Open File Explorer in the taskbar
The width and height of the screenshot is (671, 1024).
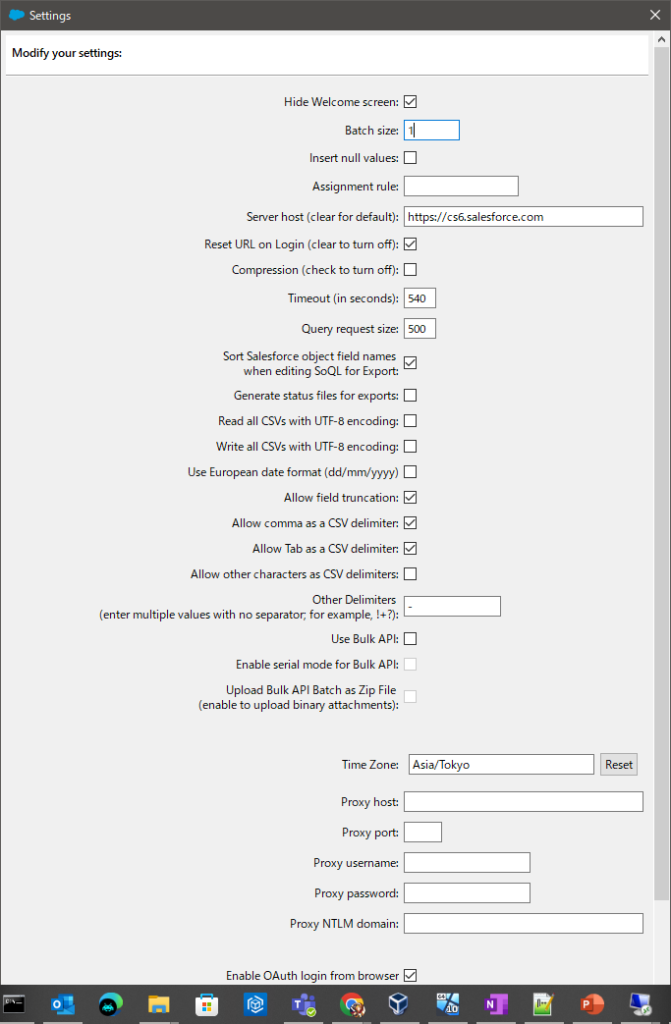[x=158, y=1004]
